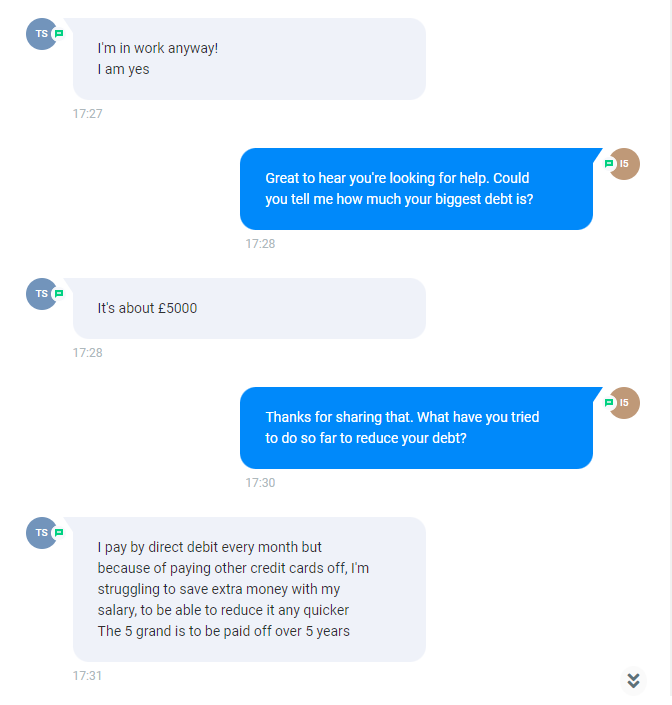Click the 17:27 timestamp under the first message
Image resolution: width=672 pixels, height=705 pixels.
[x=88, y=114]
